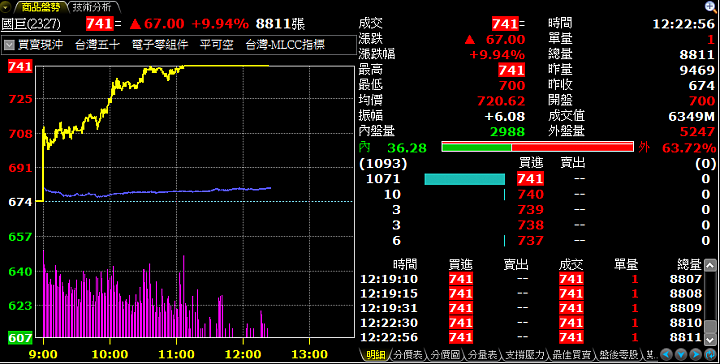Screen dimensions: 720x364
Task: Click the best bid price 741 in order book
Action: [530, 179]
